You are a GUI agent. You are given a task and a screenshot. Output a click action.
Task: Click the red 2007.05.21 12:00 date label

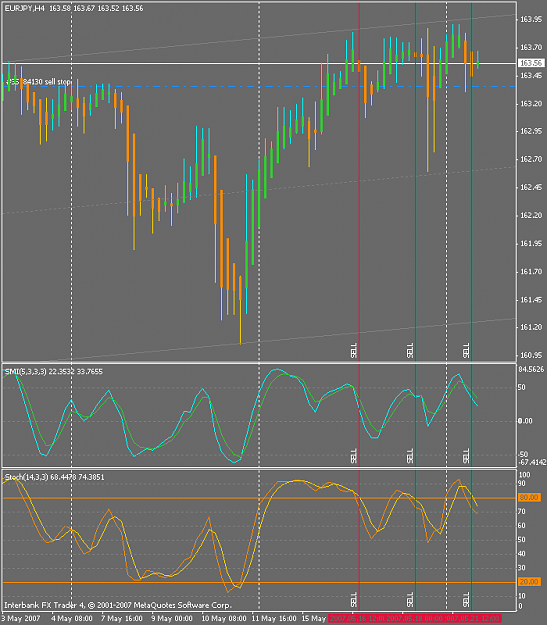point(472,619)
